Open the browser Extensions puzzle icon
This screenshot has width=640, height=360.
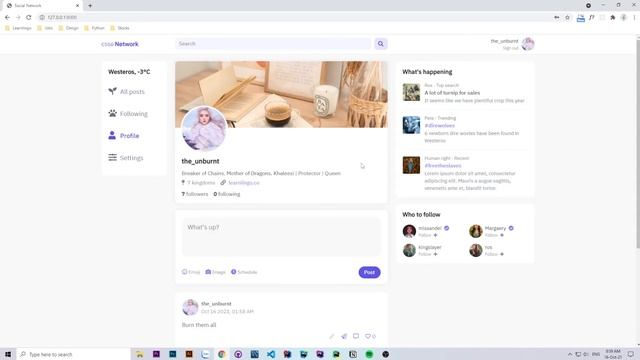click(x=613, y=17)
